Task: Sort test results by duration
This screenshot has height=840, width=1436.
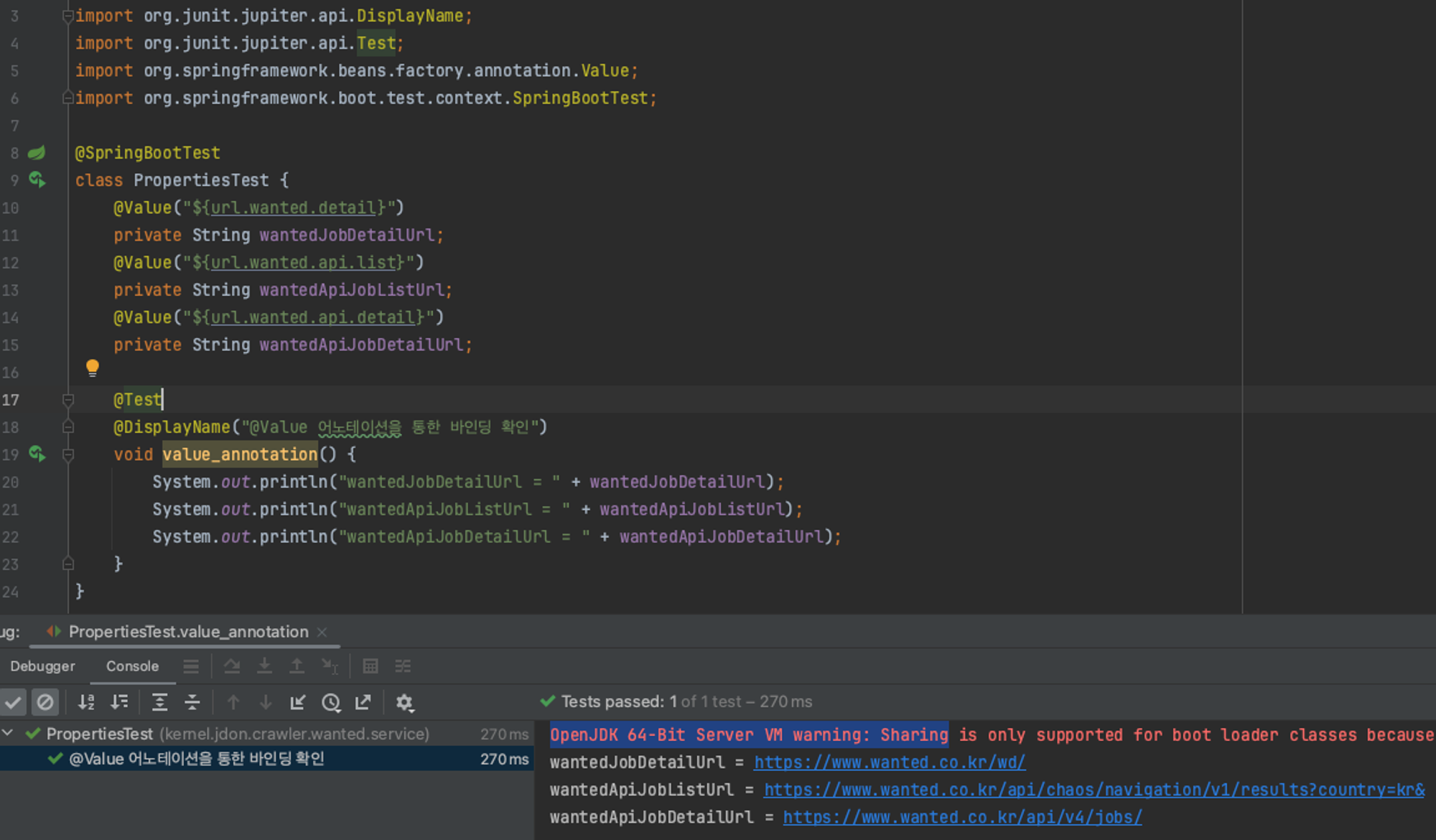Action: tap(119, 702)
